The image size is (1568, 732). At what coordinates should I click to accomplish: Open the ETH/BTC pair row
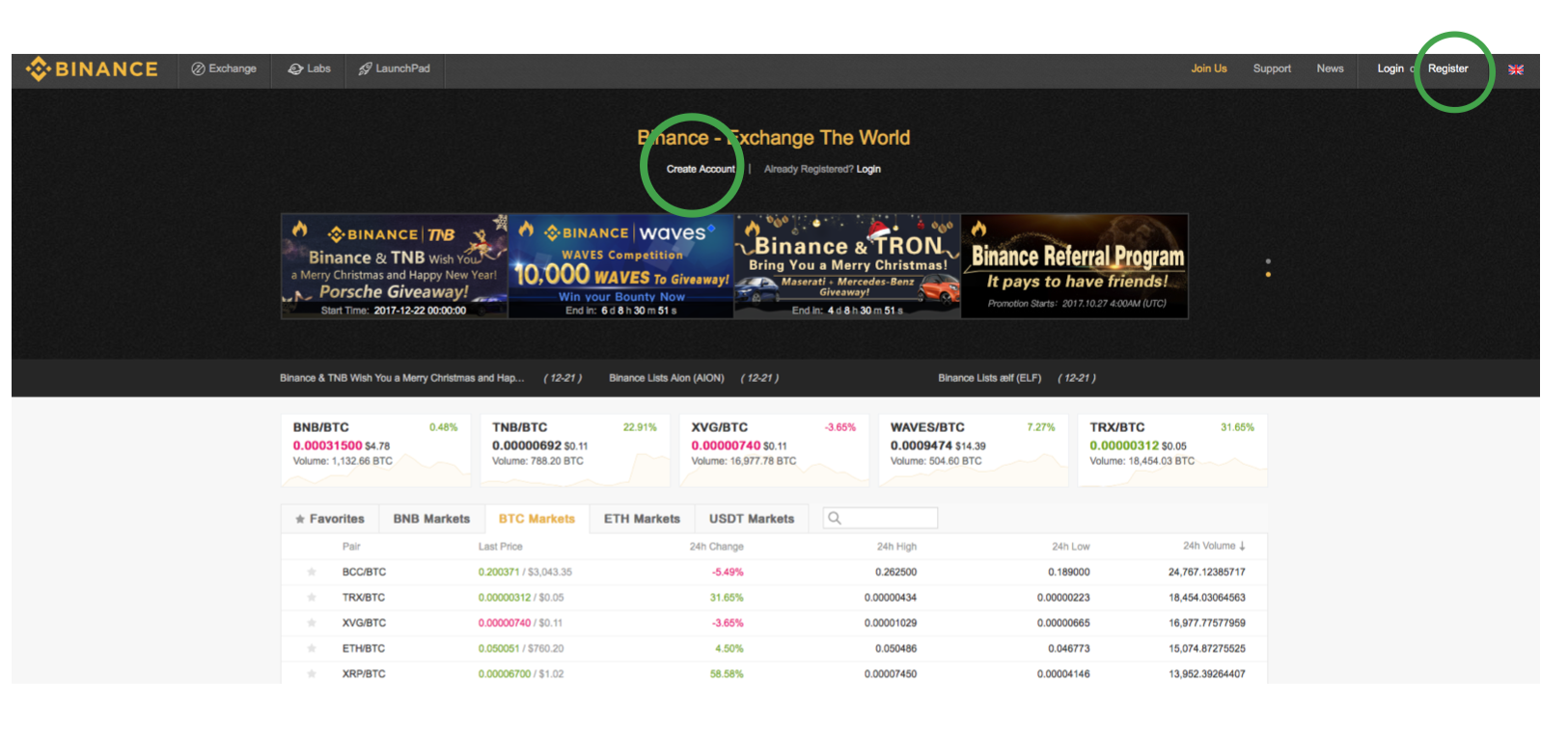774,648
